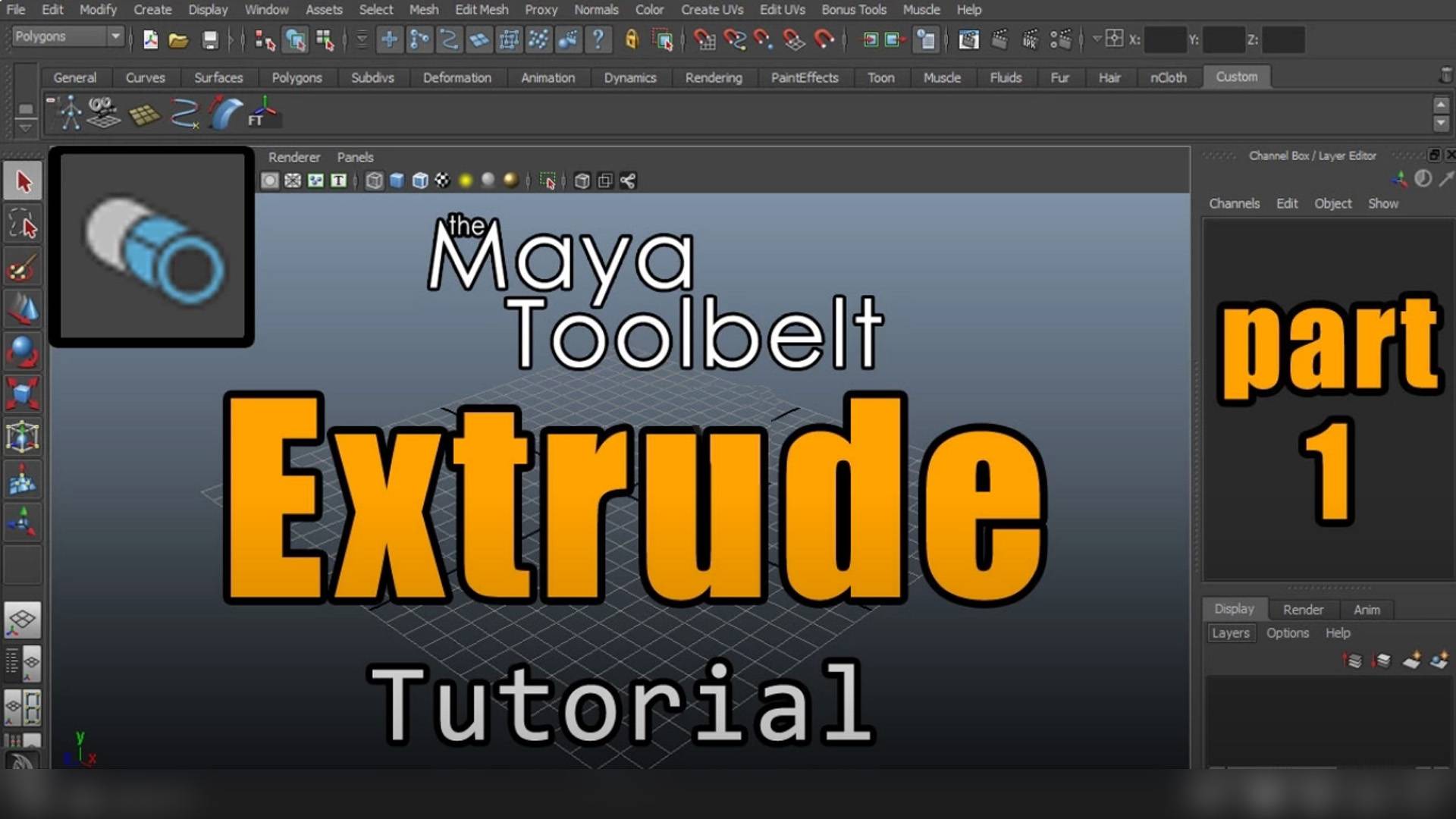The width and height of the screenshot is (1456, 819).
Task: Click the blue extrude surface shelf icon
Action: click(x=224, y=112)
